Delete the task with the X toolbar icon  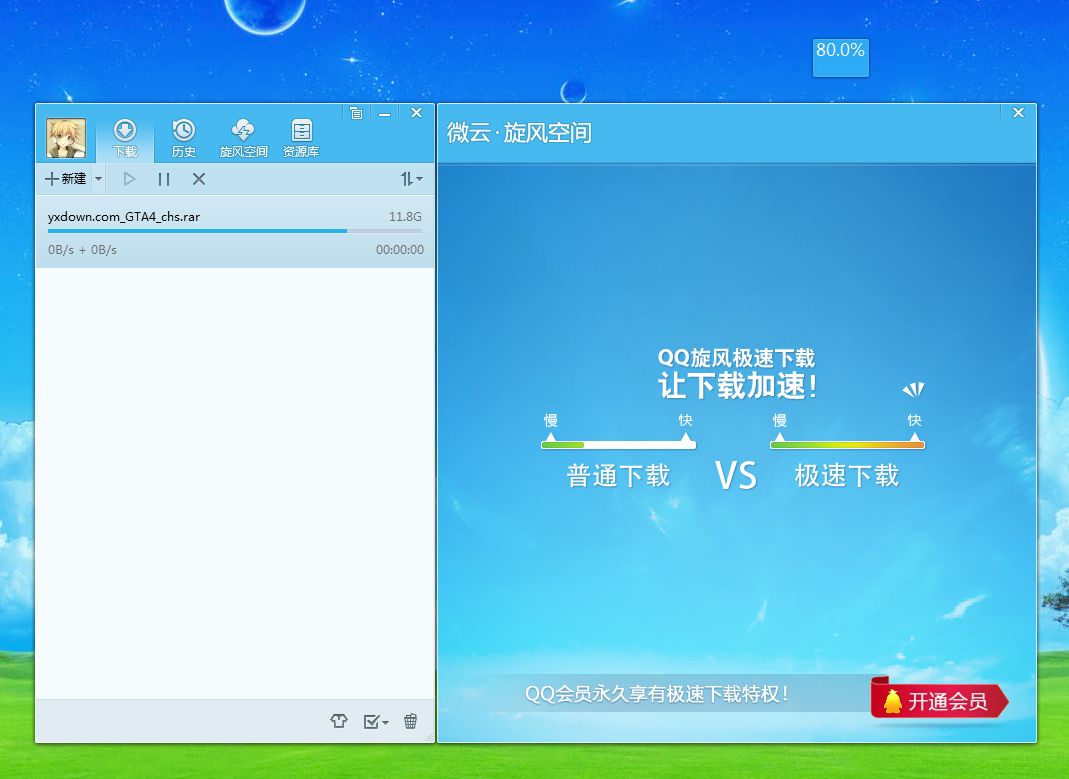tap(198, 179)
